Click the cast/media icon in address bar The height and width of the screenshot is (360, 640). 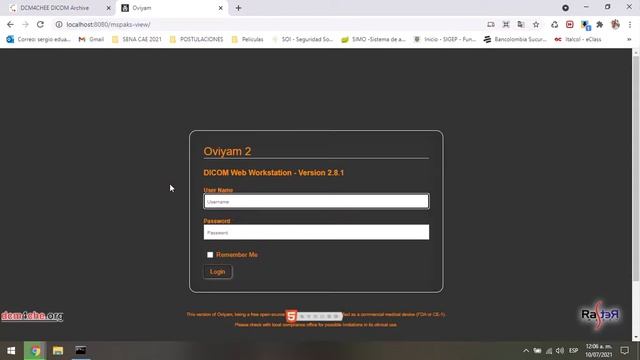(491, 24)
